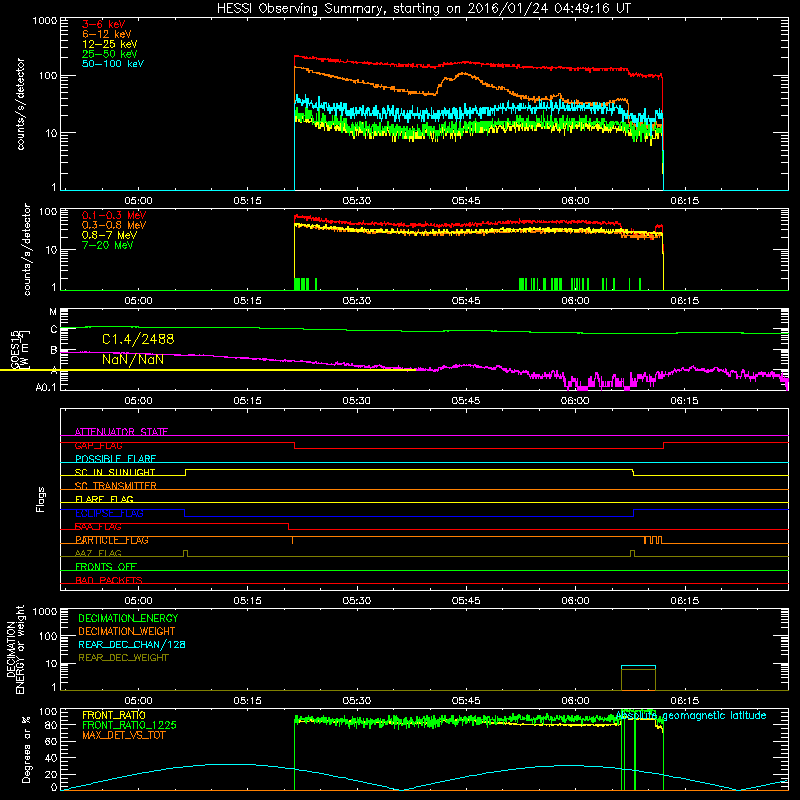
Task: Click the C1.4/2488 flare annotation
Action: 138,339
